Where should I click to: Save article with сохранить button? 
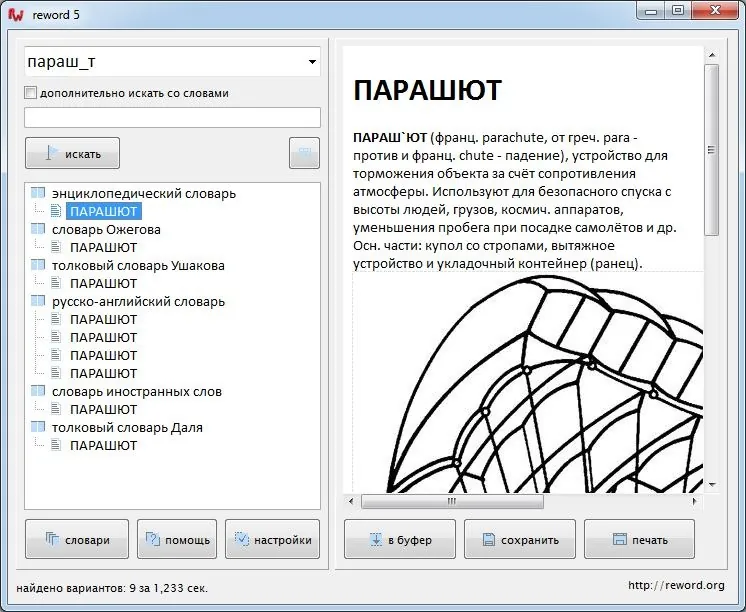tap(520, 539)
